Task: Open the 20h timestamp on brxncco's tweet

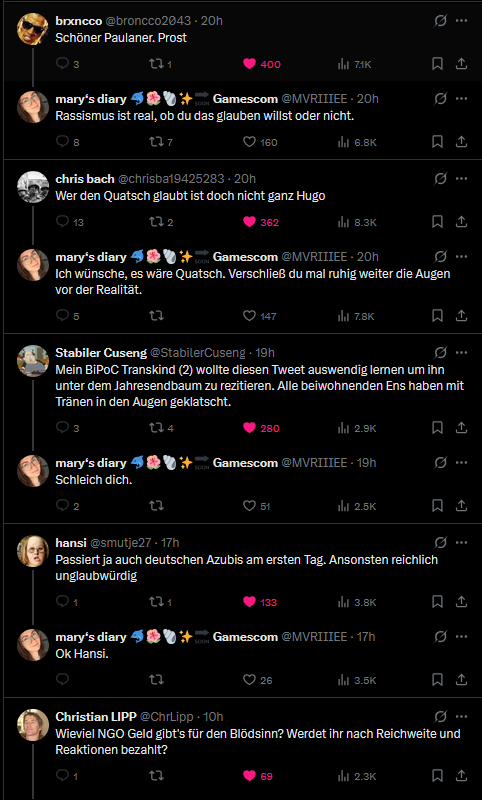Action: tap(212, 21)
